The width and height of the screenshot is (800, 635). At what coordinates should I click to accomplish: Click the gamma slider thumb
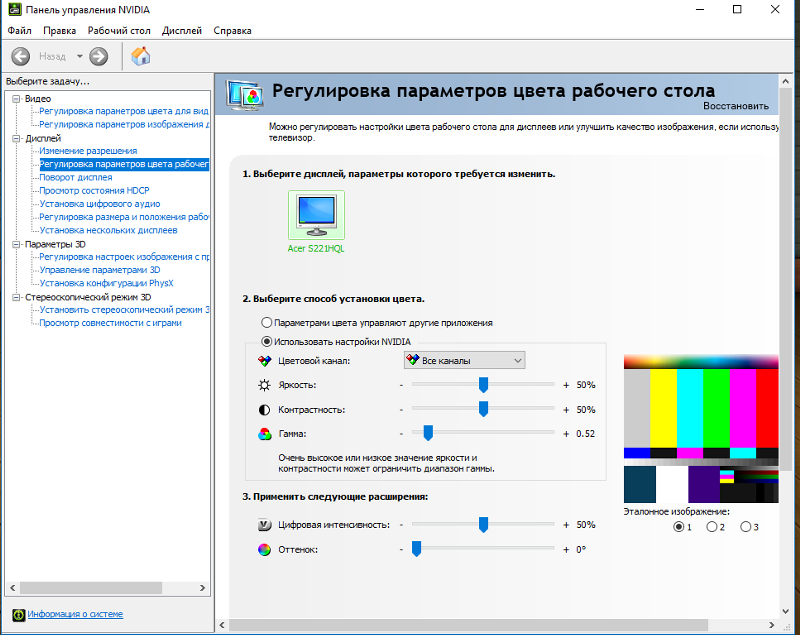click(x=428, y=433)
